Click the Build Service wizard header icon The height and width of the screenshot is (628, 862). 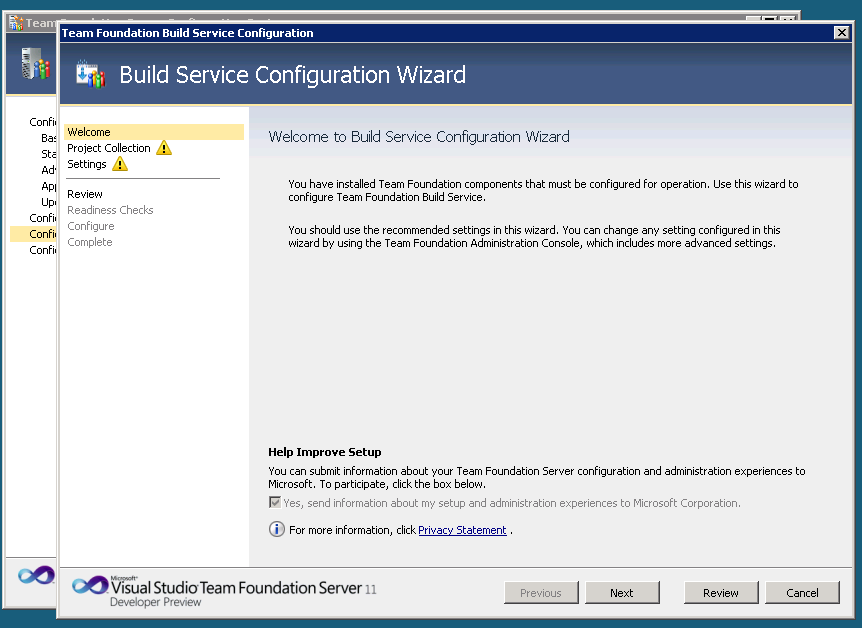click(x=90, y=75)
